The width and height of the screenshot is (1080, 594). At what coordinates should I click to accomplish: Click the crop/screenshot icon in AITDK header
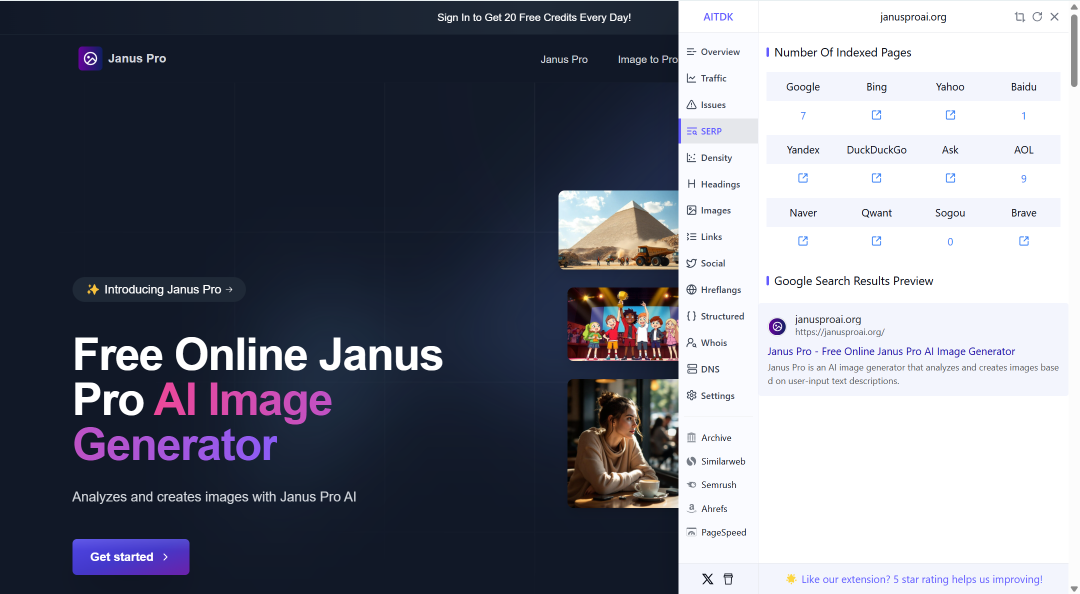coord(1019,17)
